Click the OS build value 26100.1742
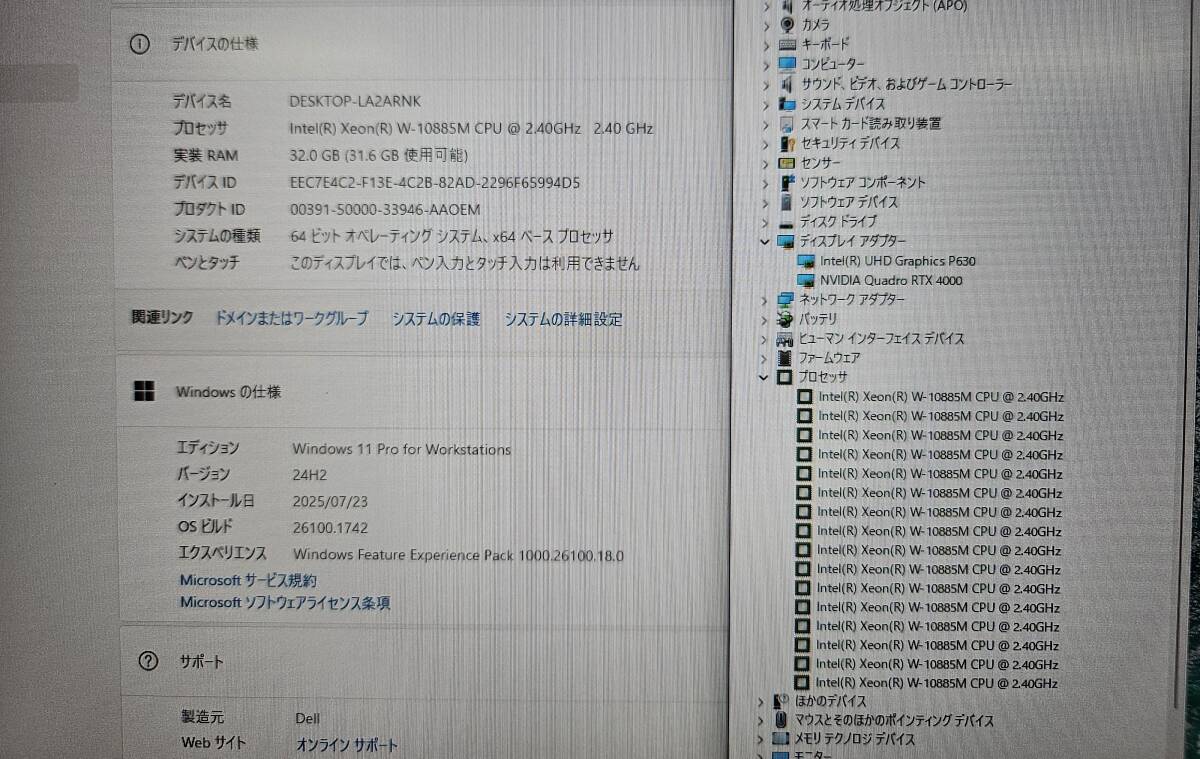The width and height of the screenshot is (1200, 759). [330, 528]
